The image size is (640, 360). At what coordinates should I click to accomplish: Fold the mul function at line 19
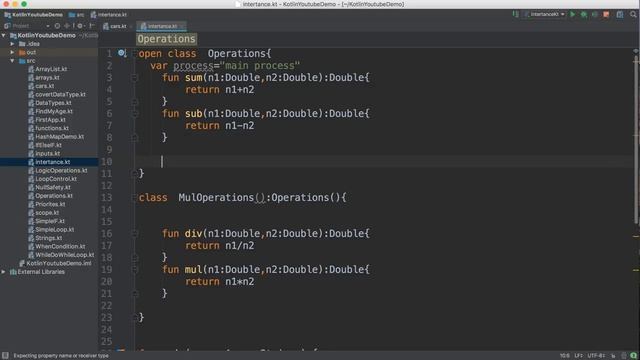click(134, 269)
